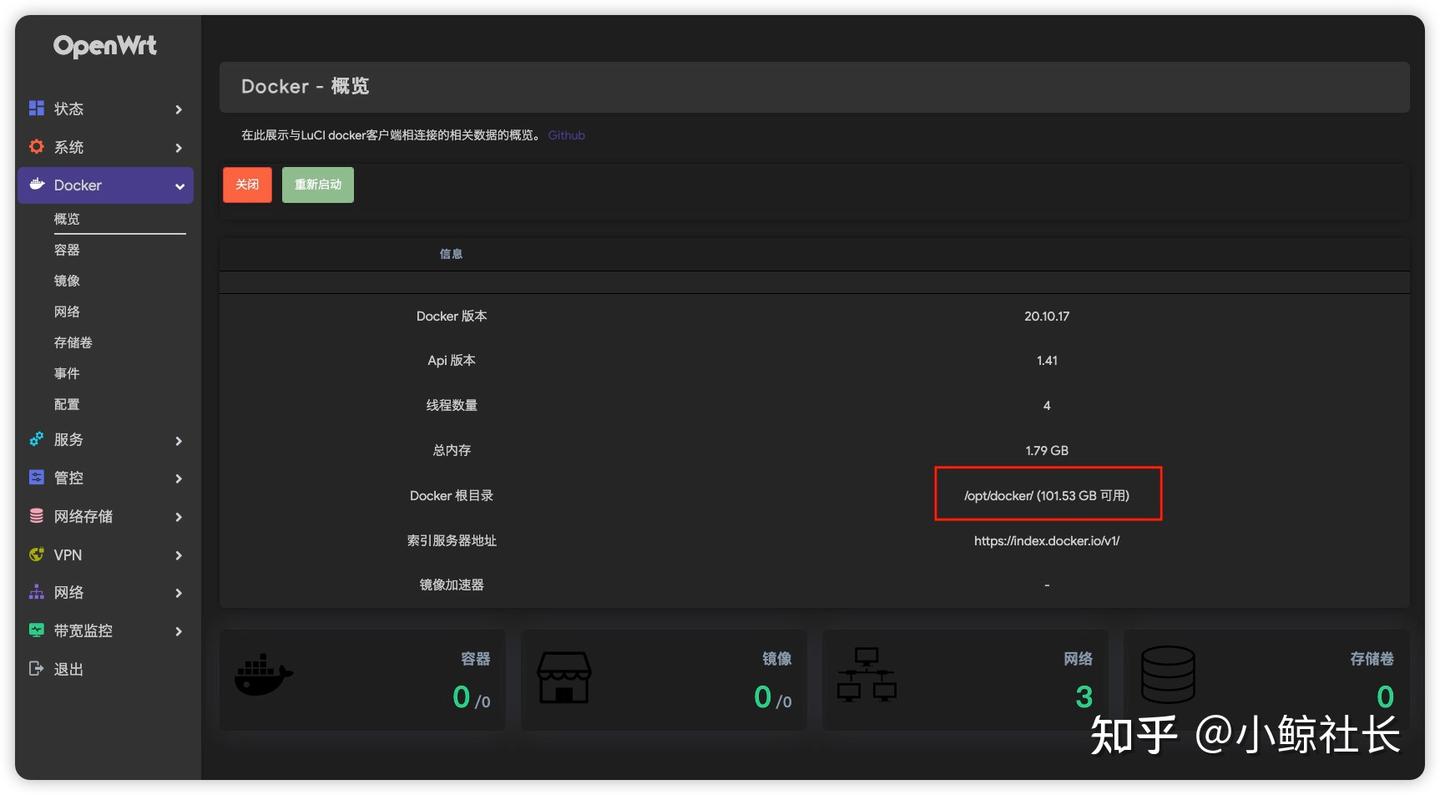
Task: Click the 状态 dashboard icon
Action: point(37,108)
